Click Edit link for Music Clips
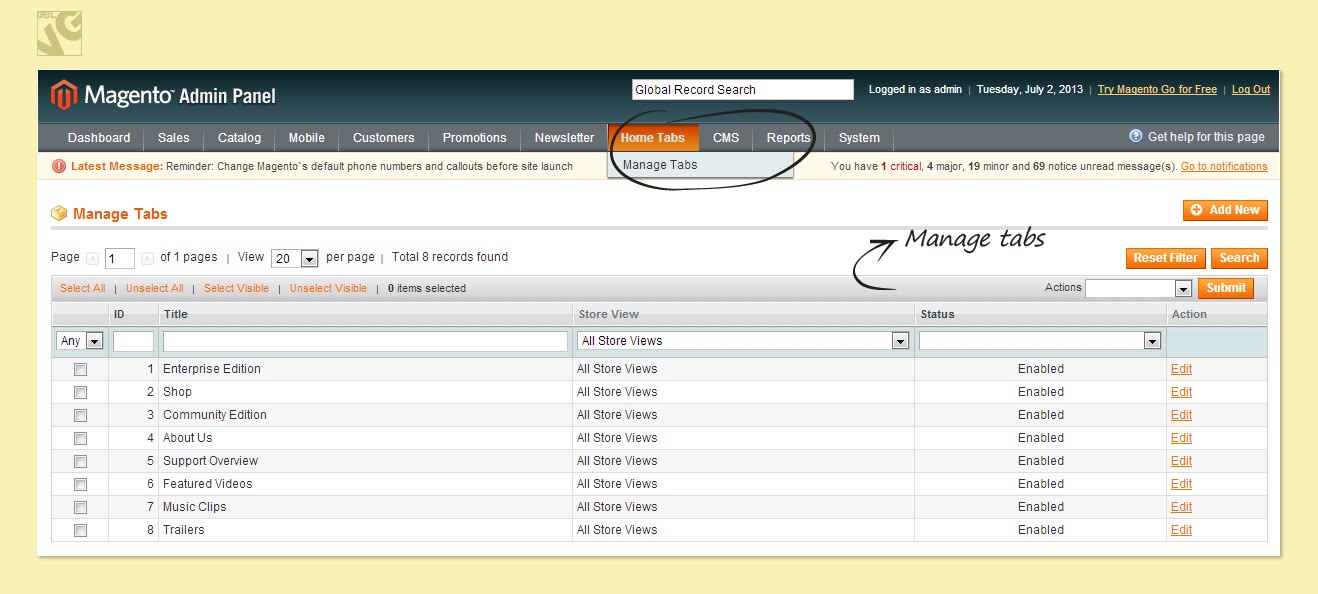Screen dimensions: 1318x594 coord(1181,507)
